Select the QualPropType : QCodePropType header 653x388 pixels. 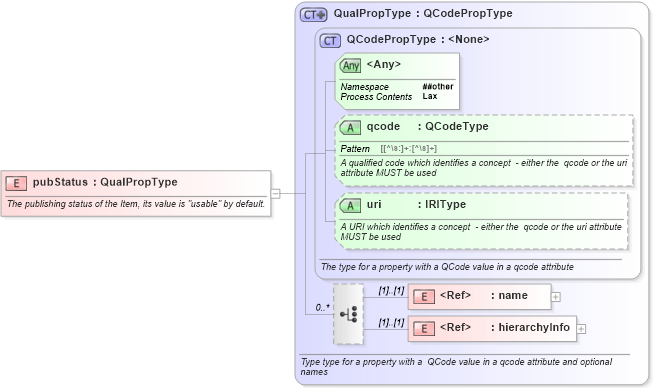pos(423,13)
